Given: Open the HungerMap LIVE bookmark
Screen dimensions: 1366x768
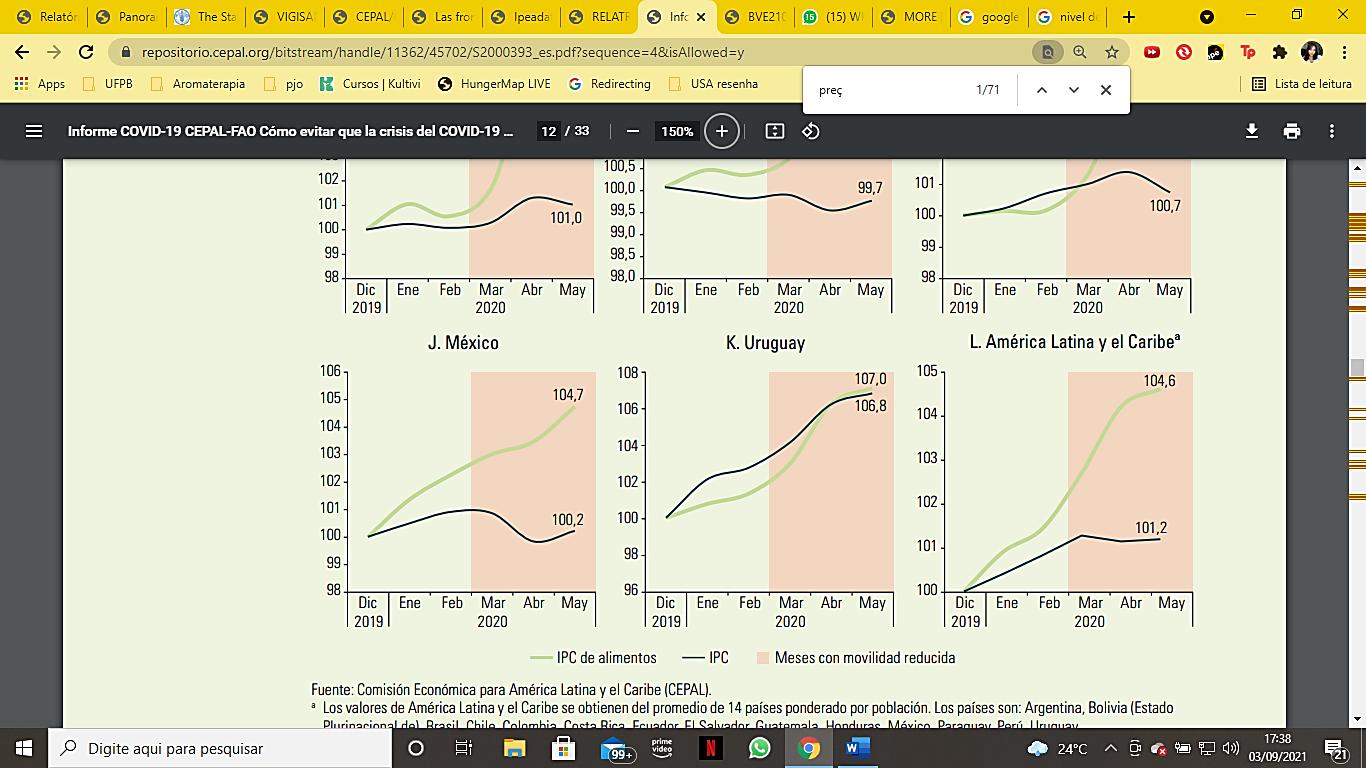Looking at the screenshot, I should click(494, 84).
